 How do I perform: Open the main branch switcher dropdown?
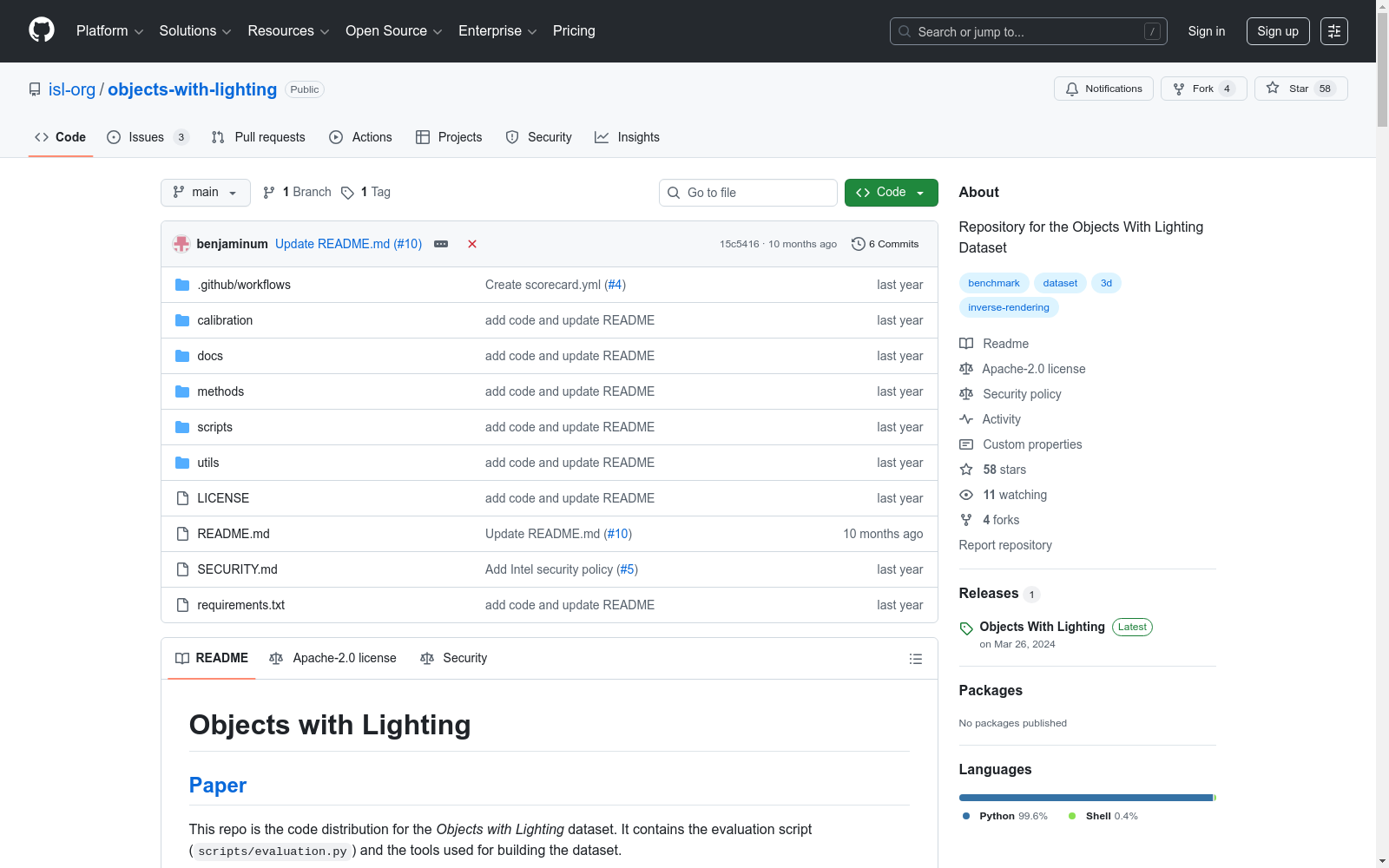(206, 193)
